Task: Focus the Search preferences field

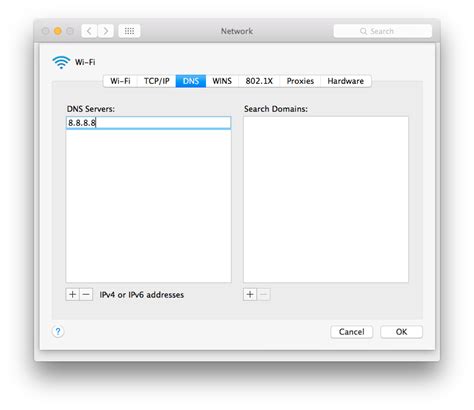Action: (383, 31)
